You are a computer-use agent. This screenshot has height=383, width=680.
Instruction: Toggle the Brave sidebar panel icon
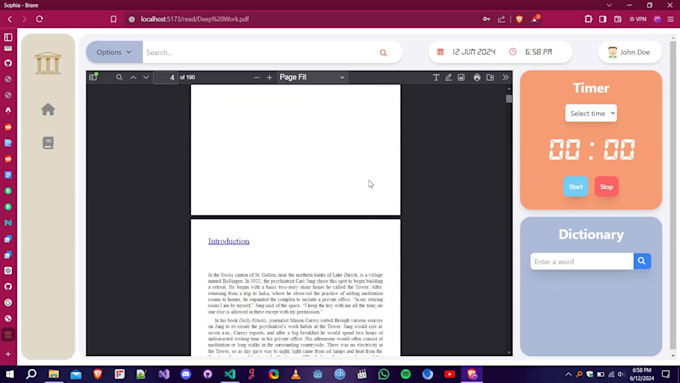coord(603,19)
